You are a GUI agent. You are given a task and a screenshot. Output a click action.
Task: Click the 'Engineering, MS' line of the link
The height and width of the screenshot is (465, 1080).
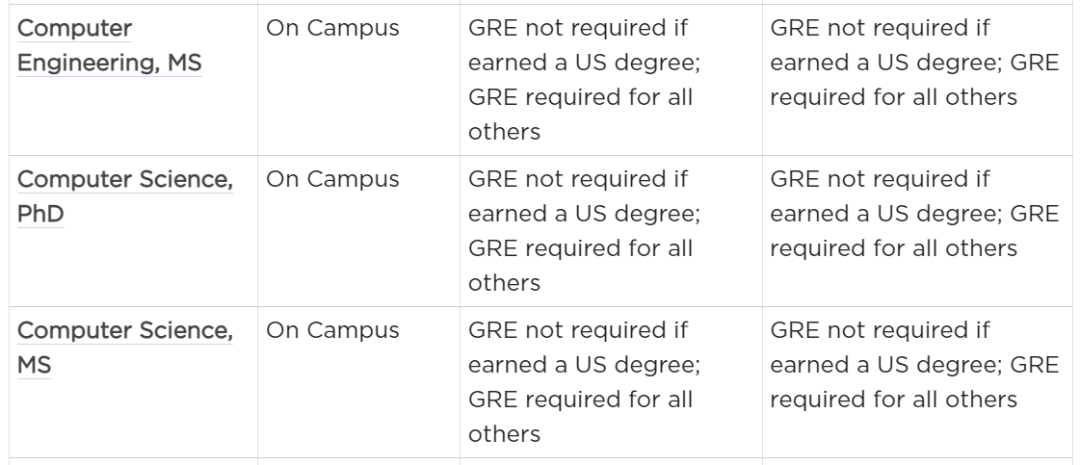(110, 63)
